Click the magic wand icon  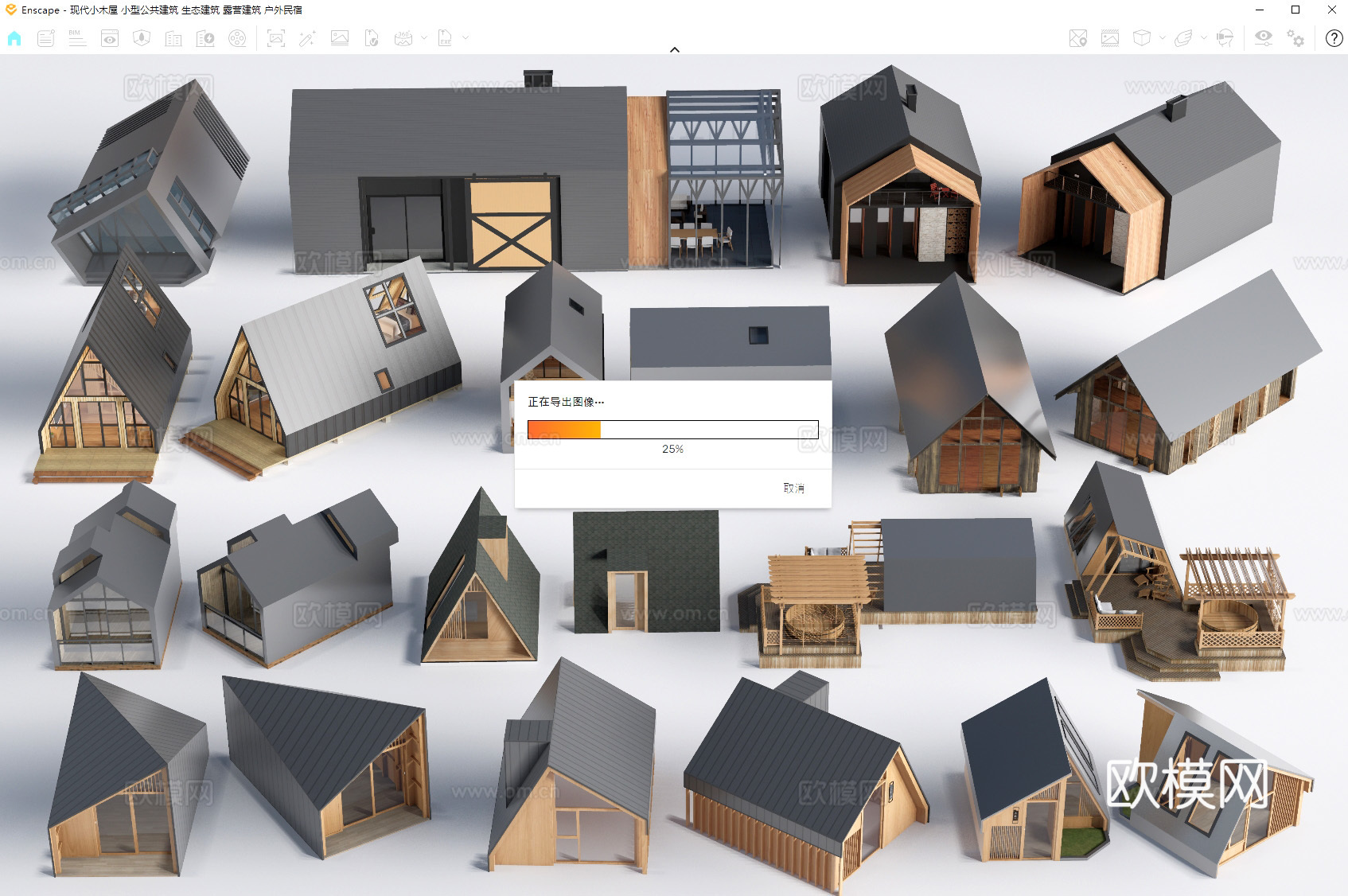click(307, 38)
